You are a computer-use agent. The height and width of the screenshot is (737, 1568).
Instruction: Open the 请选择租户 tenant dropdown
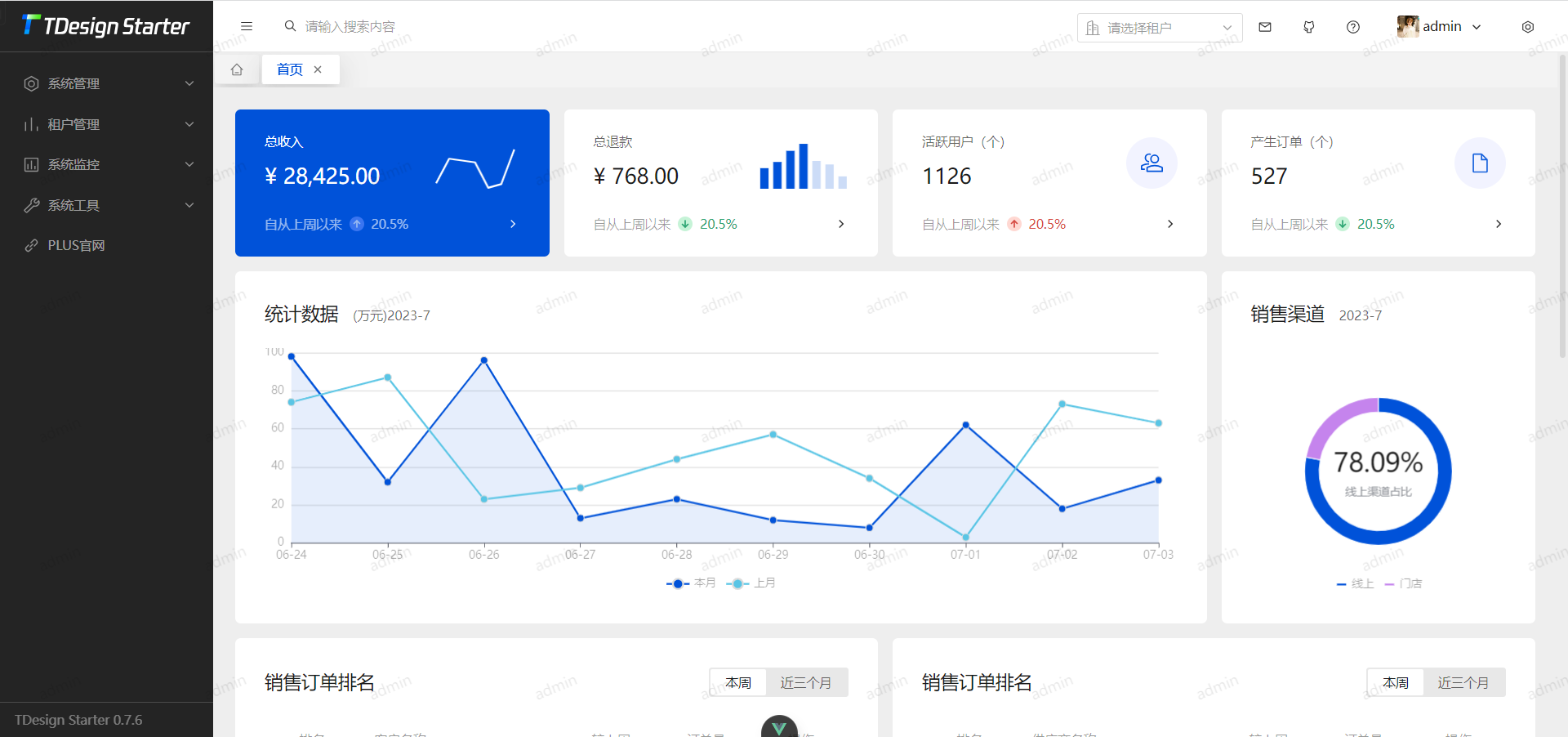(x=1159, y=27)
